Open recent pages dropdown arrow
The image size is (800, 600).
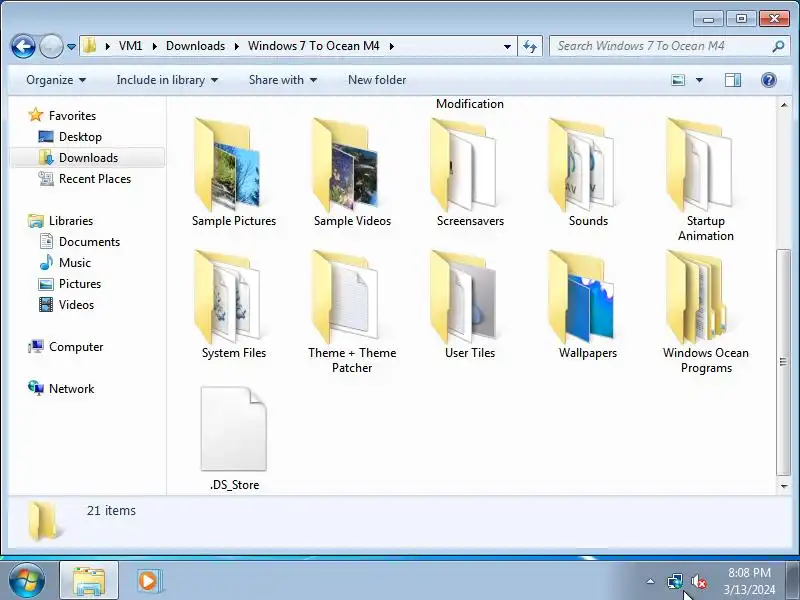pos(71,46)
